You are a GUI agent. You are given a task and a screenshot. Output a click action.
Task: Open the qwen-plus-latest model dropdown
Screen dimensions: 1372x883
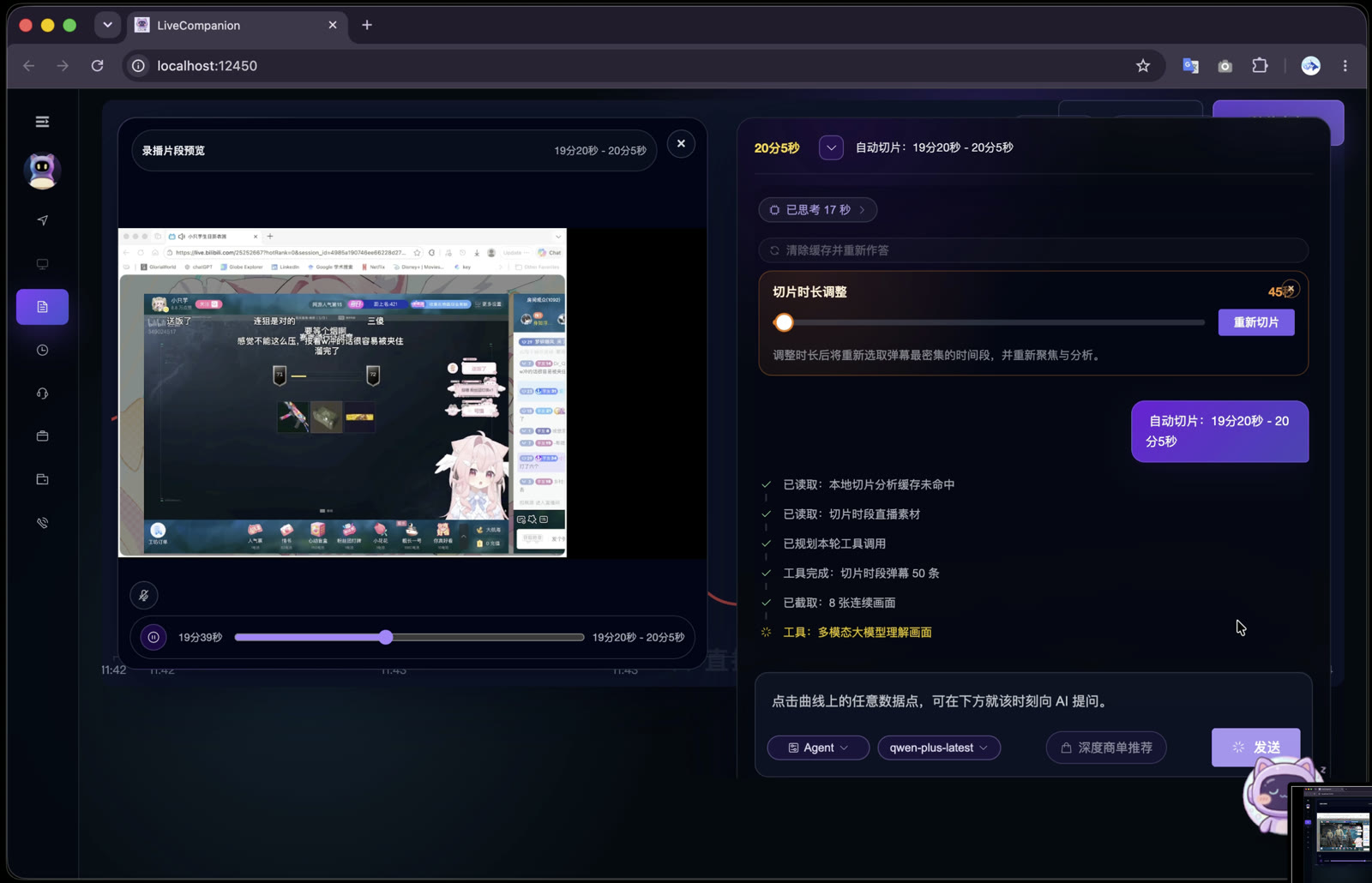pyautogui.click(x=939, y=748)
